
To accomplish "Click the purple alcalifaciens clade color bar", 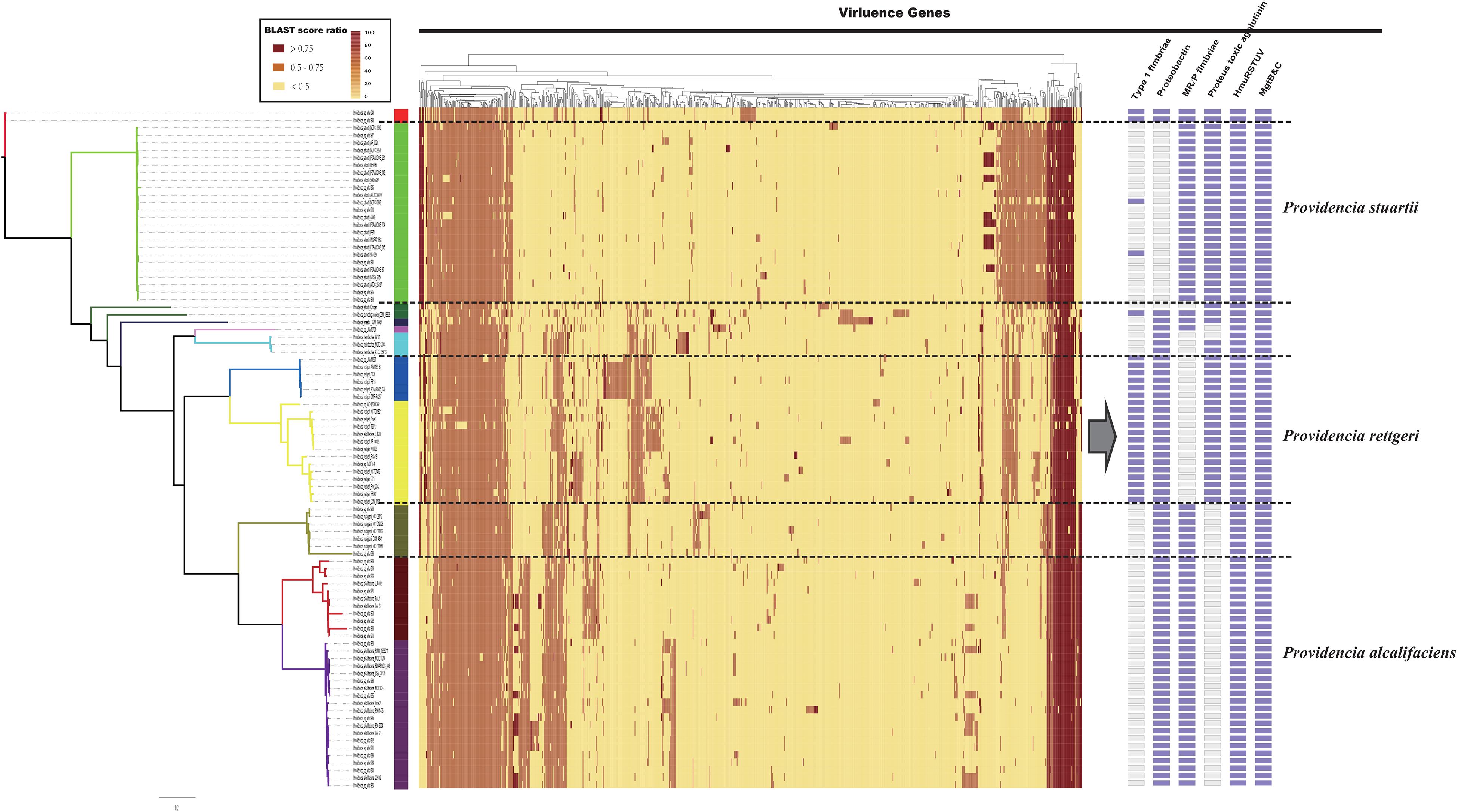I will pyautogui.click(x=401, y=715).
